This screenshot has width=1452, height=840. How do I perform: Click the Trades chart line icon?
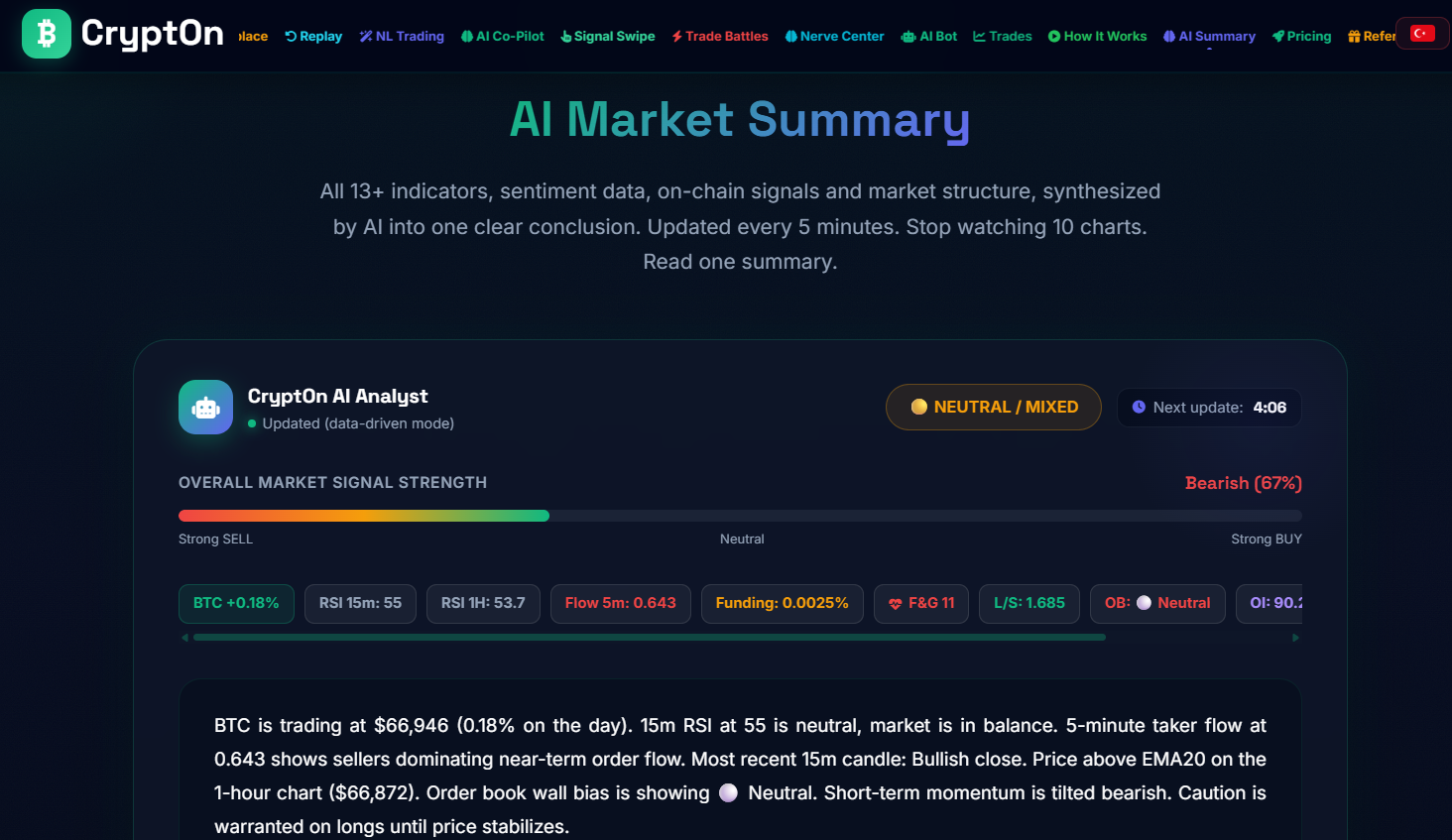(x=980, y=37)
